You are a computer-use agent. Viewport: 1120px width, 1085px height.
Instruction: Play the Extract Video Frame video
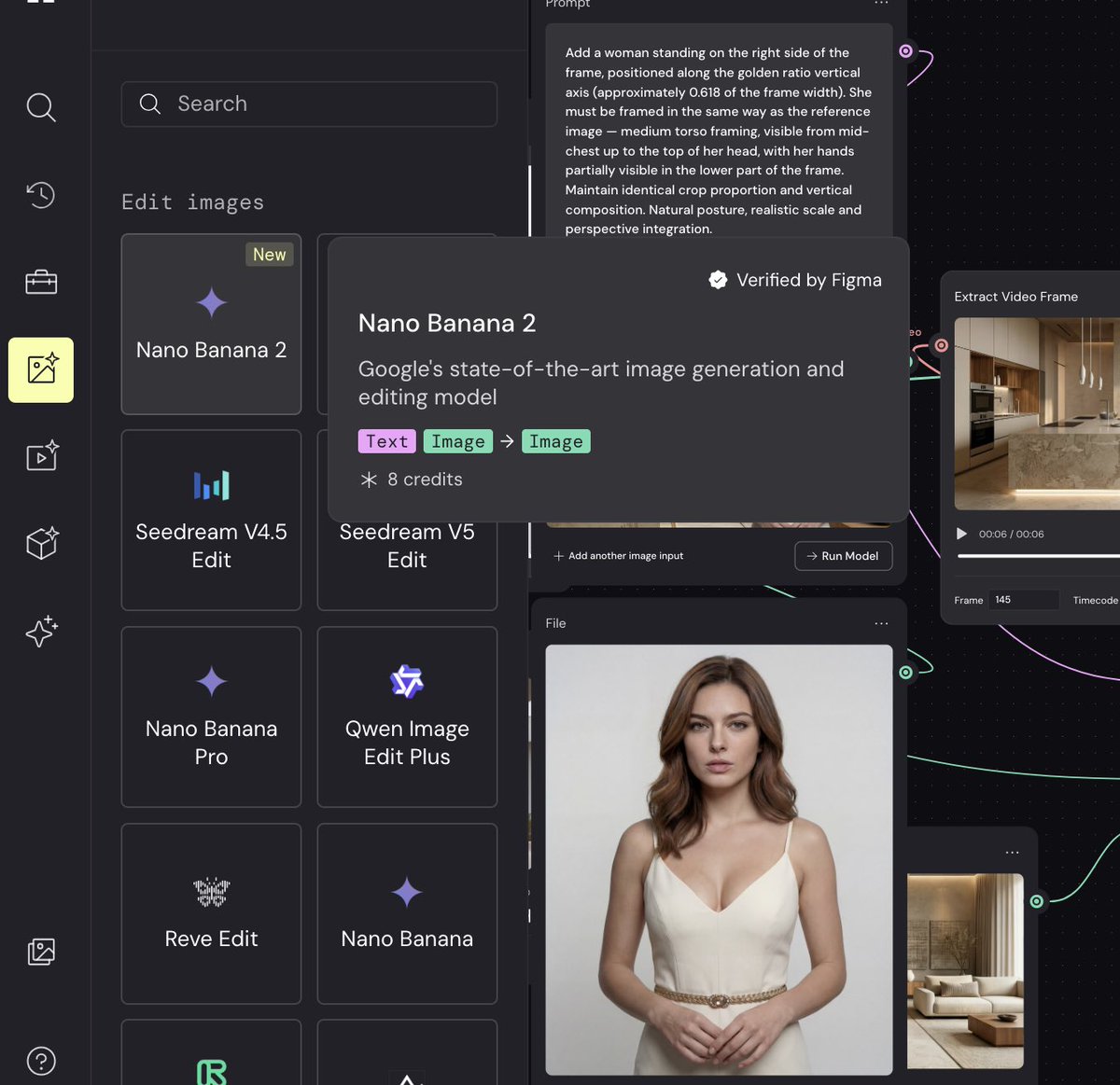962,534
